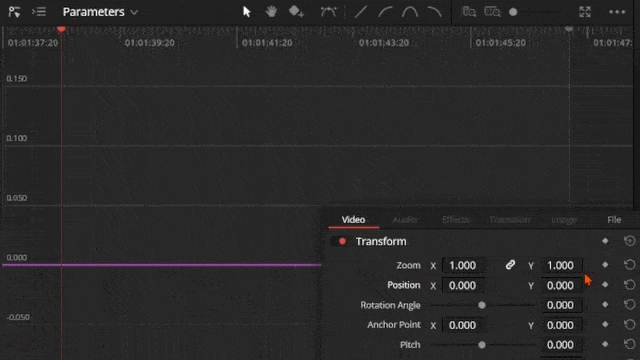Switch to the Video inspector tab
640x360 pixels.
coord(353,220)
